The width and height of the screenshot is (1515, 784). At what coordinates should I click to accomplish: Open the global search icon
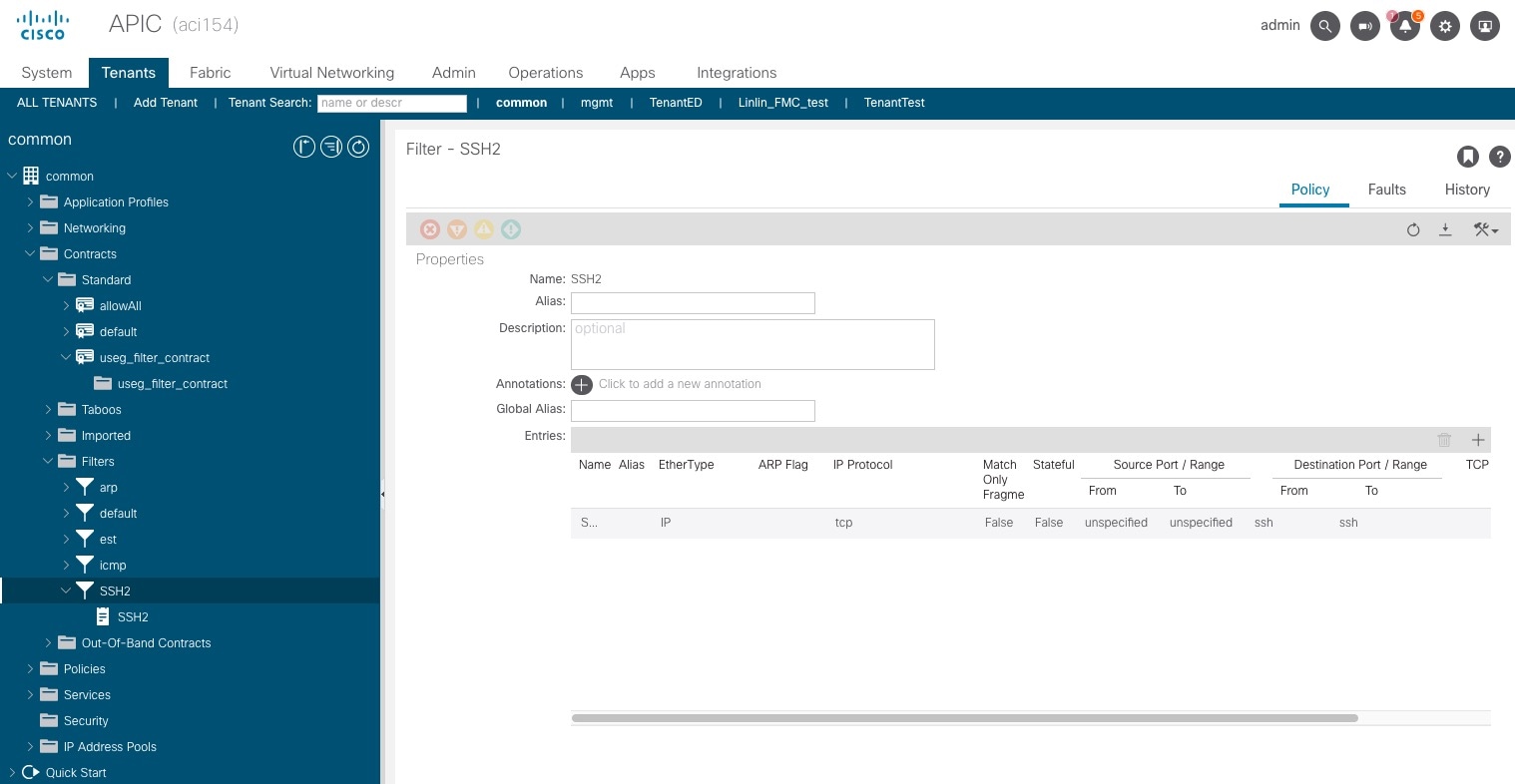1324,25
